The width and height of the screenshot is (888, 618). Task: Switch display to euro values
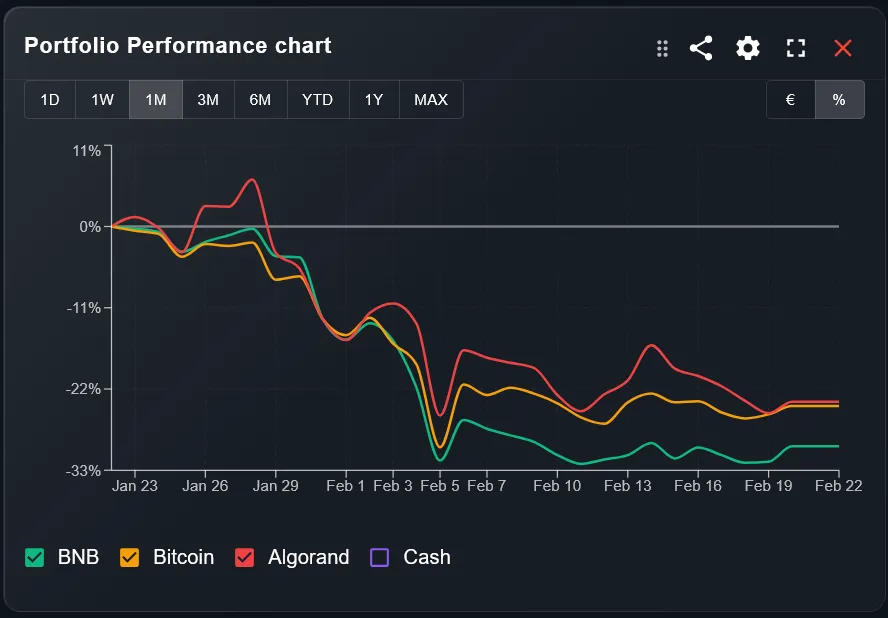pyautogui.click(x=790, y=99)
